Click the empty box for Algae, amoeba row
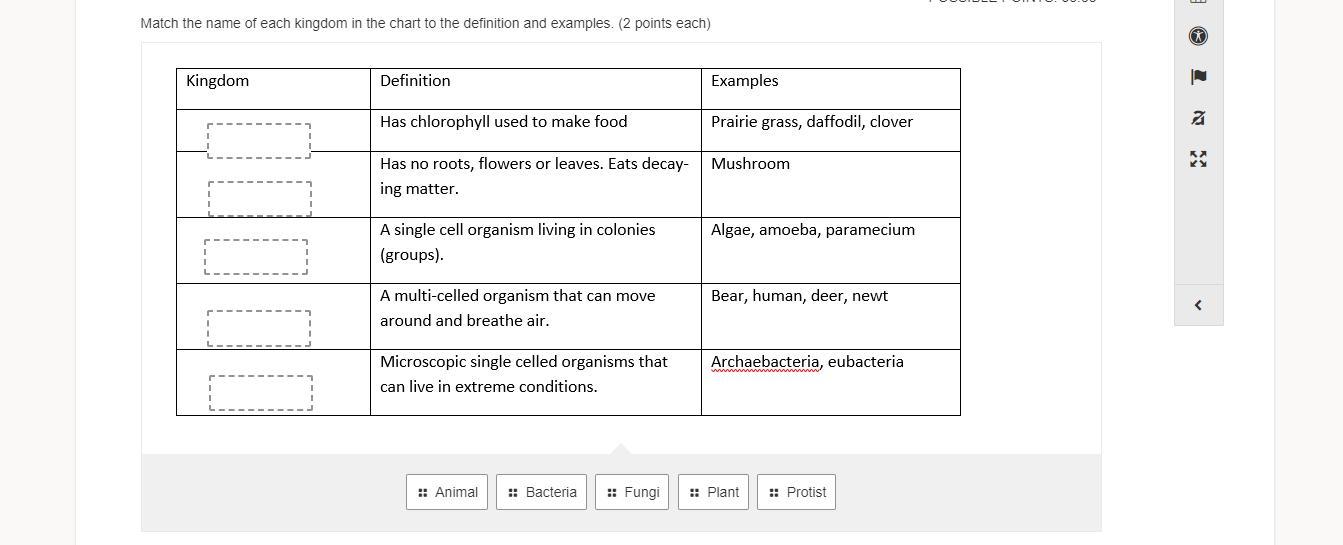The height and width of the screenshot is (545, 1343). coord(256,256)
